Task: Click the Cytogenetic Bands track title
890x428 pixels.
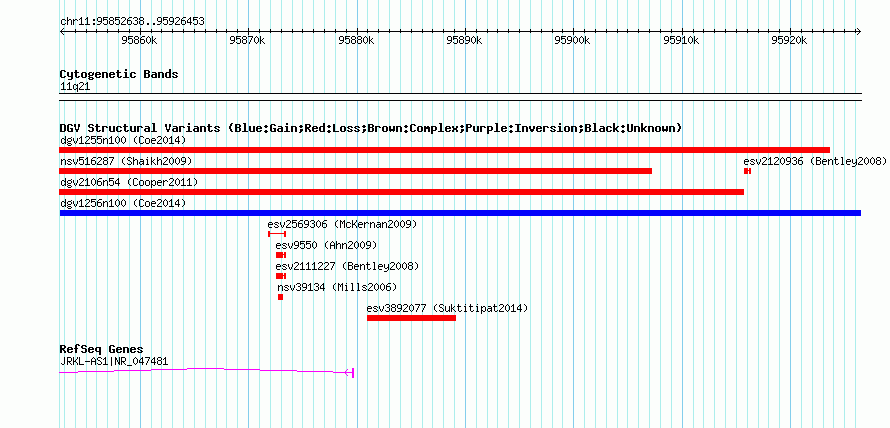Action: coord(119,74)
